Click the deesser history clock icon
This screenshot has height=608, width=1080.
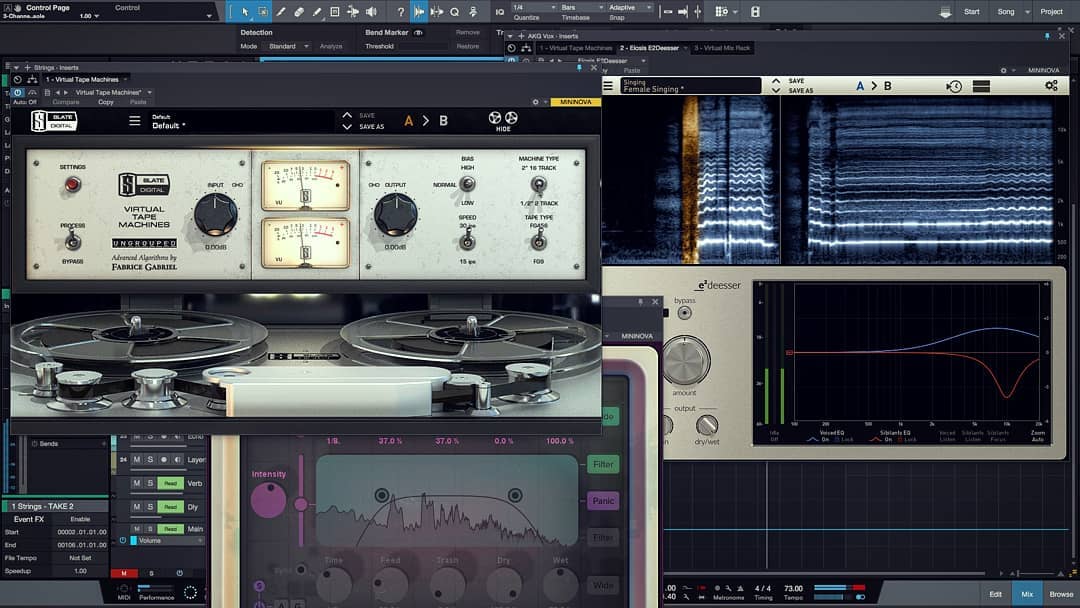(954, 86)
